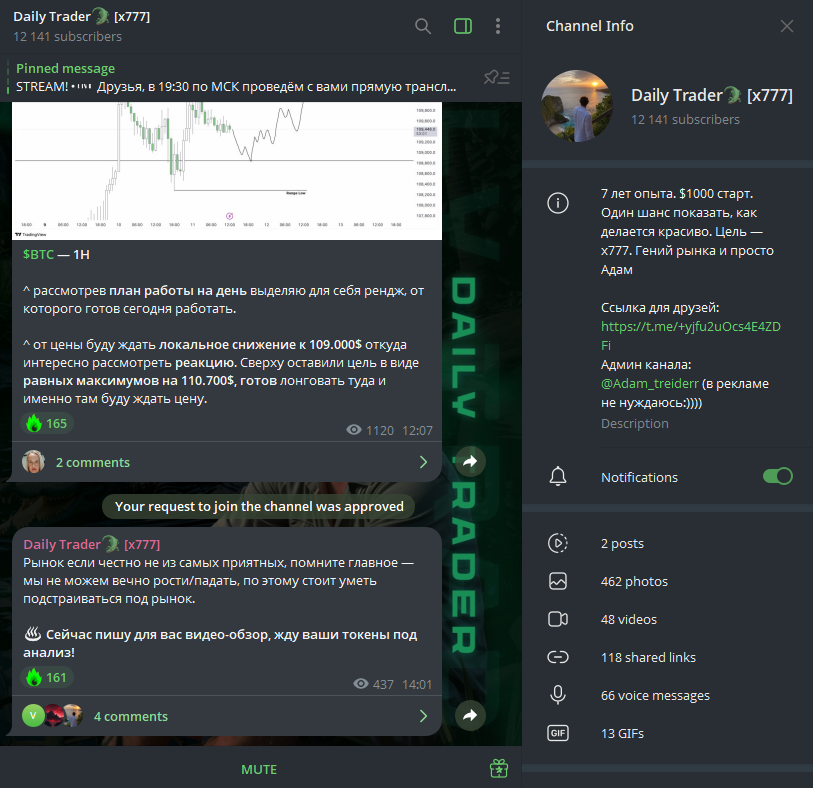Show all pinned messages list icon
This screenshot has height=788, width=813.
coord(497,78)
